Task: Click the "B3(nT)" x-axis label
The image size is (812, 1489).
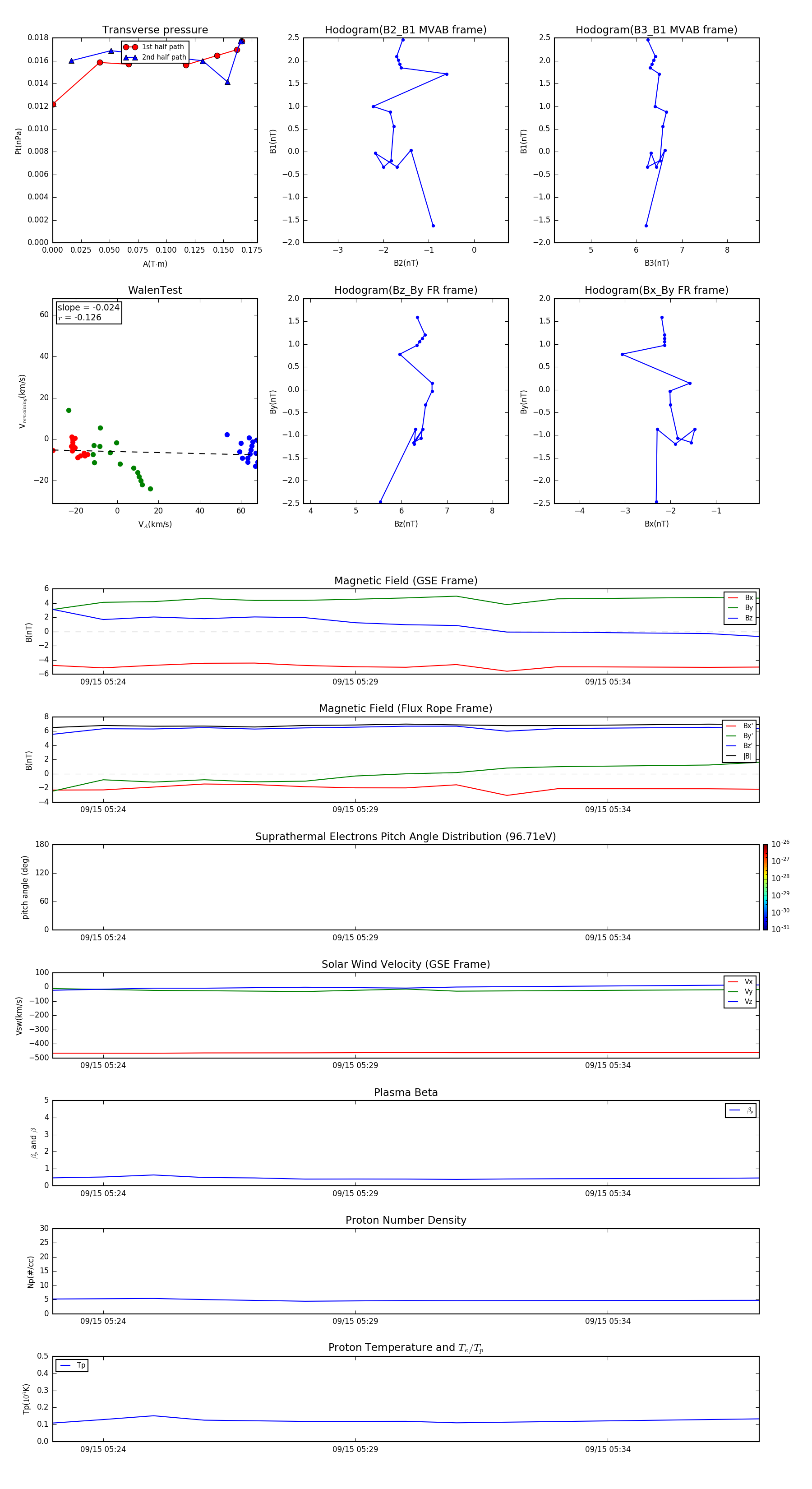Action: click(x=656, y=263)
